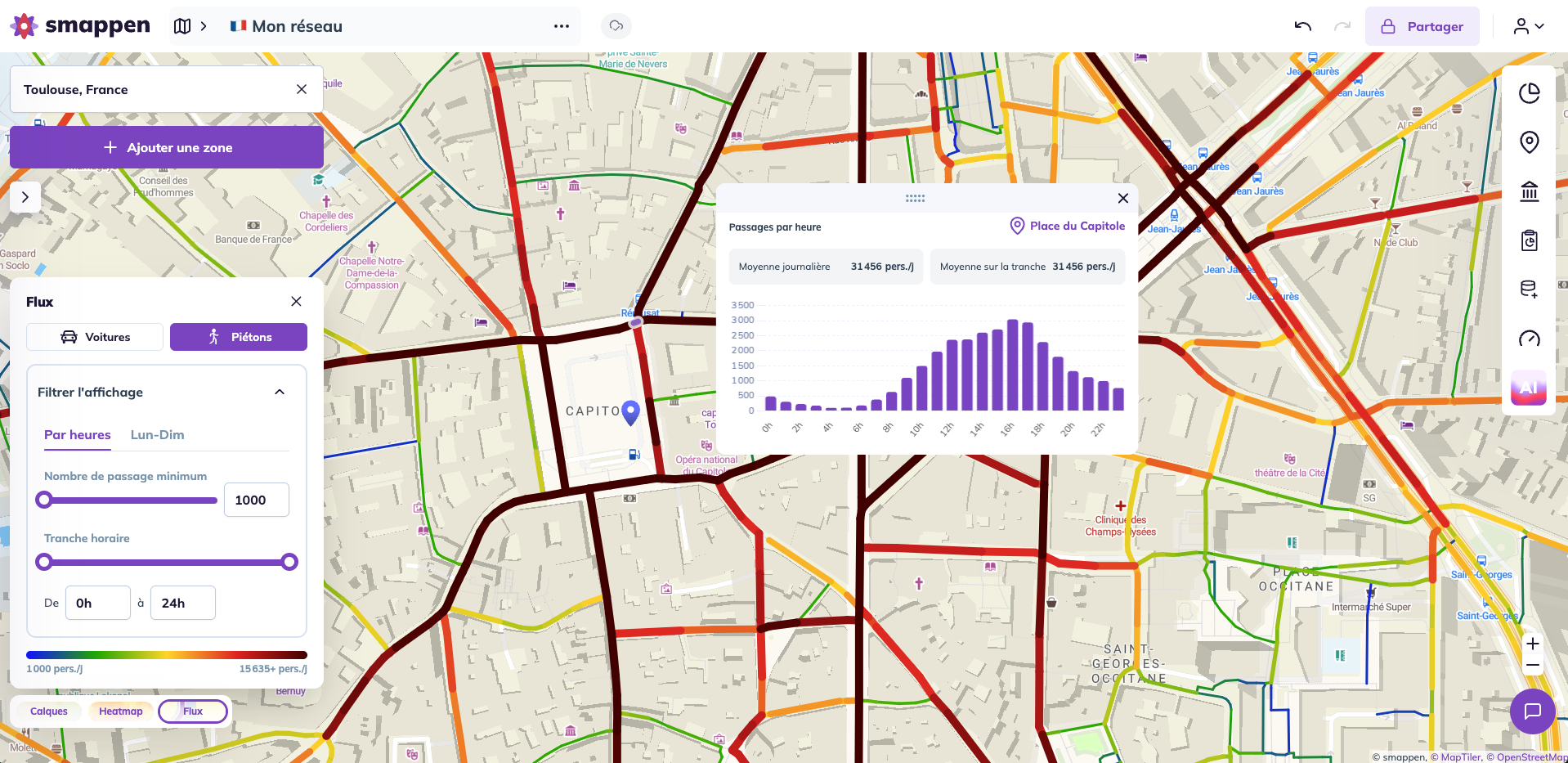Screen dimensions: 1568x763
Task: Open the chat support bubble
Action: coord(1533,711)
